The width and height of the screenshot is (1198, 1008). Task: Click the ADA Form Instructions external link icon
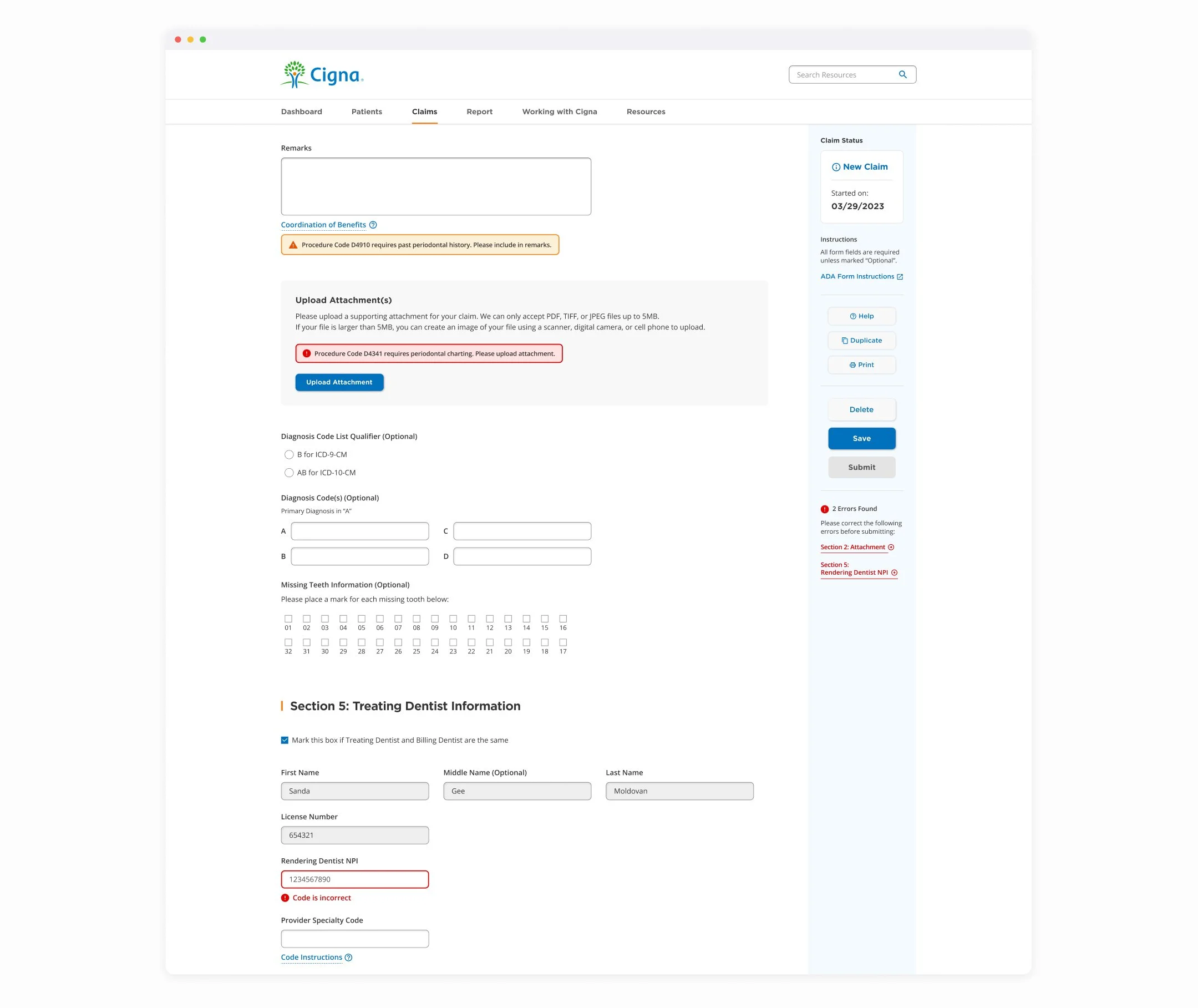coord(900,277)
